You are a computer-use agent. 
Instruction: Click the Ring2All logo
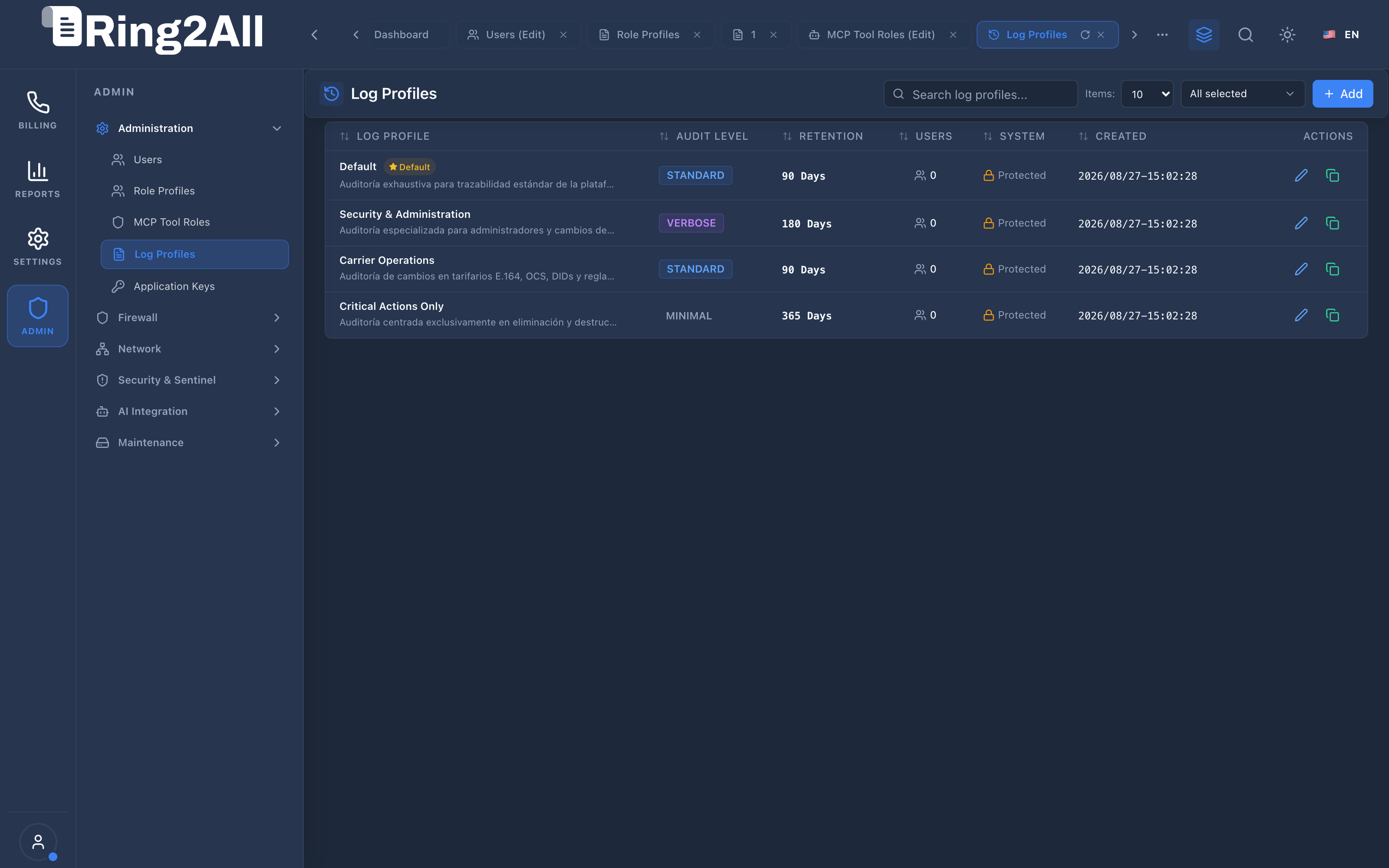tap(153, 31)
